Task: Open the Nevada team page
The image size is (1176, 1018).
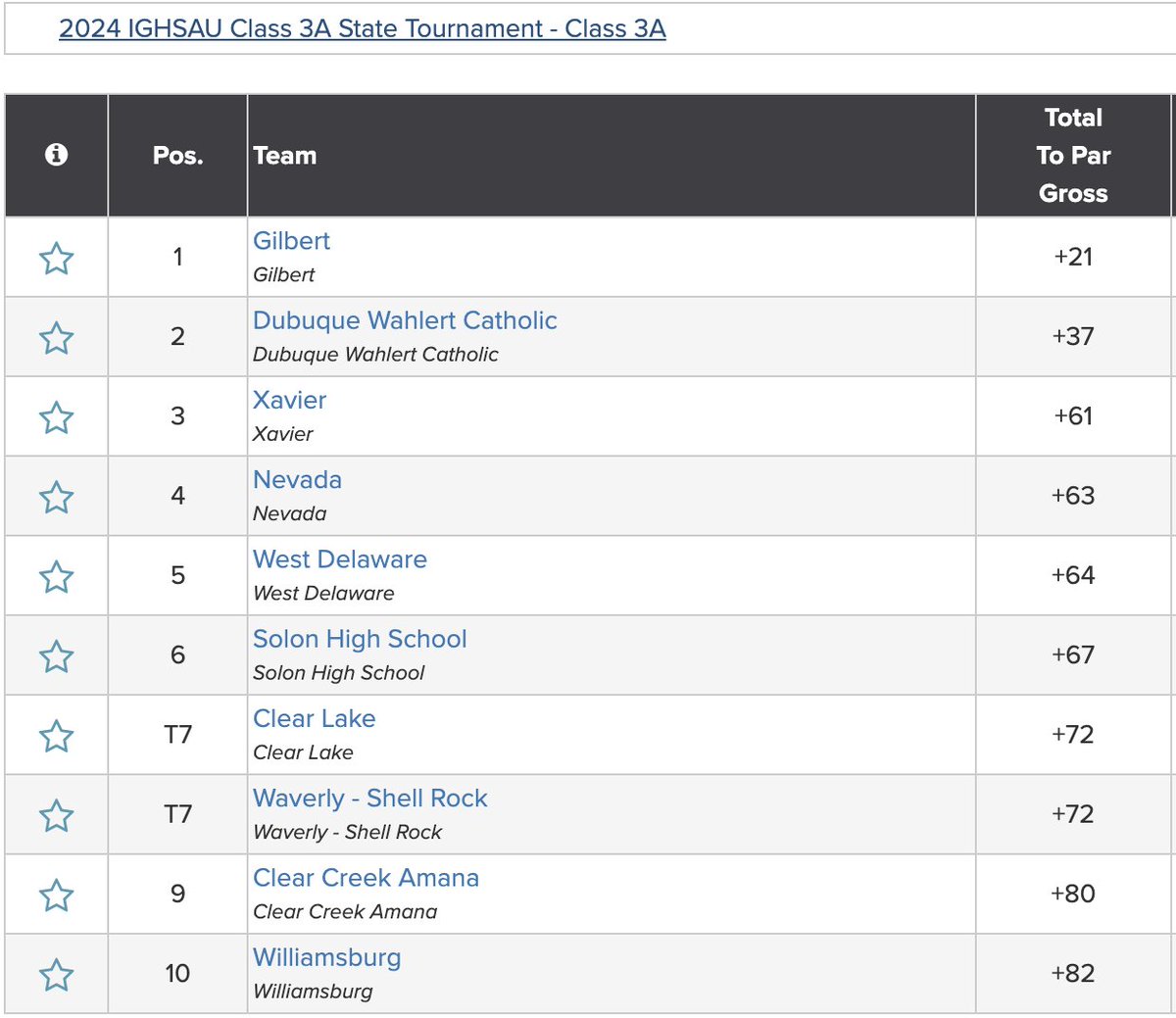Action: [297, 479]
